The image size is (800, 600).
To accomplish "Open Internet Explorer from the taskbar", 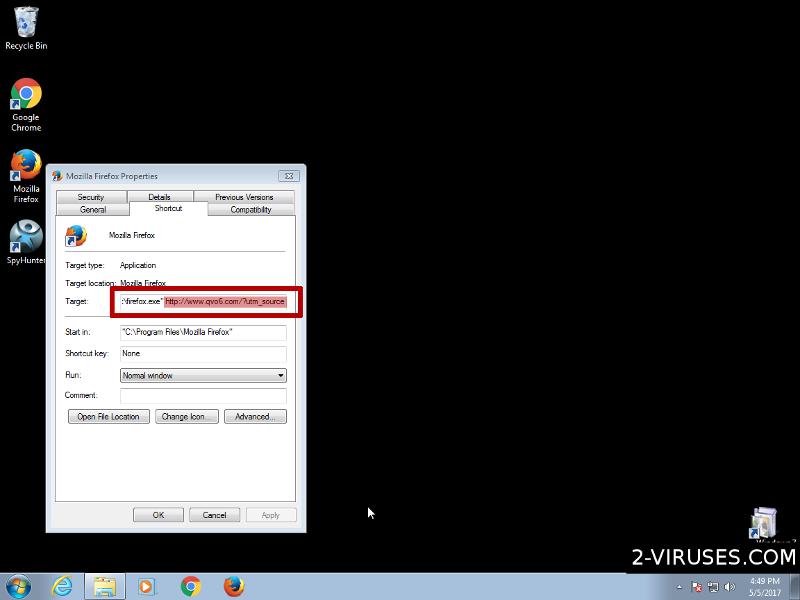I will (x=63, y=586).
